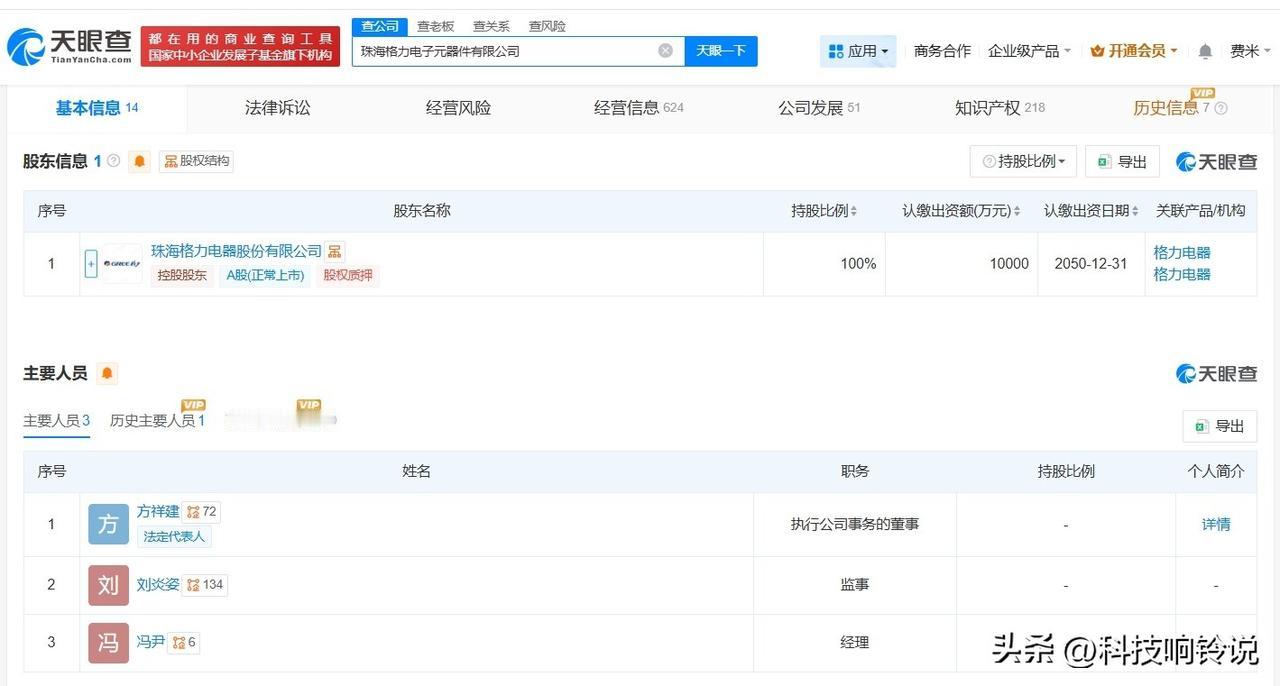Open 刘炎姿 profile link

tap(158, 585)
